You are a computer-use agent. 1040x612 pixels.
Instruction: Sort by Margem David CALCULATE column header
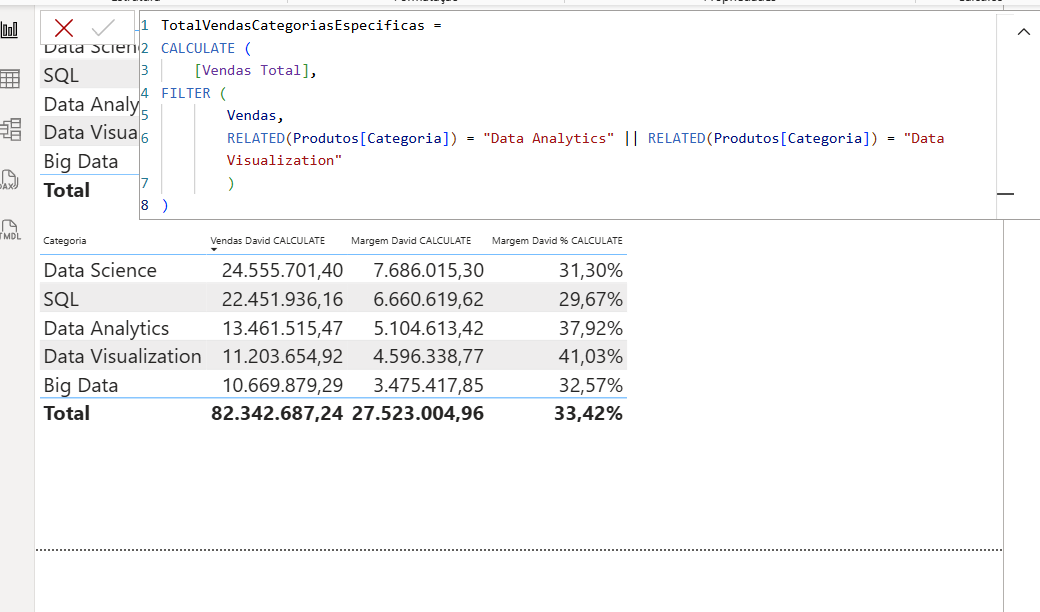(411, 241)
